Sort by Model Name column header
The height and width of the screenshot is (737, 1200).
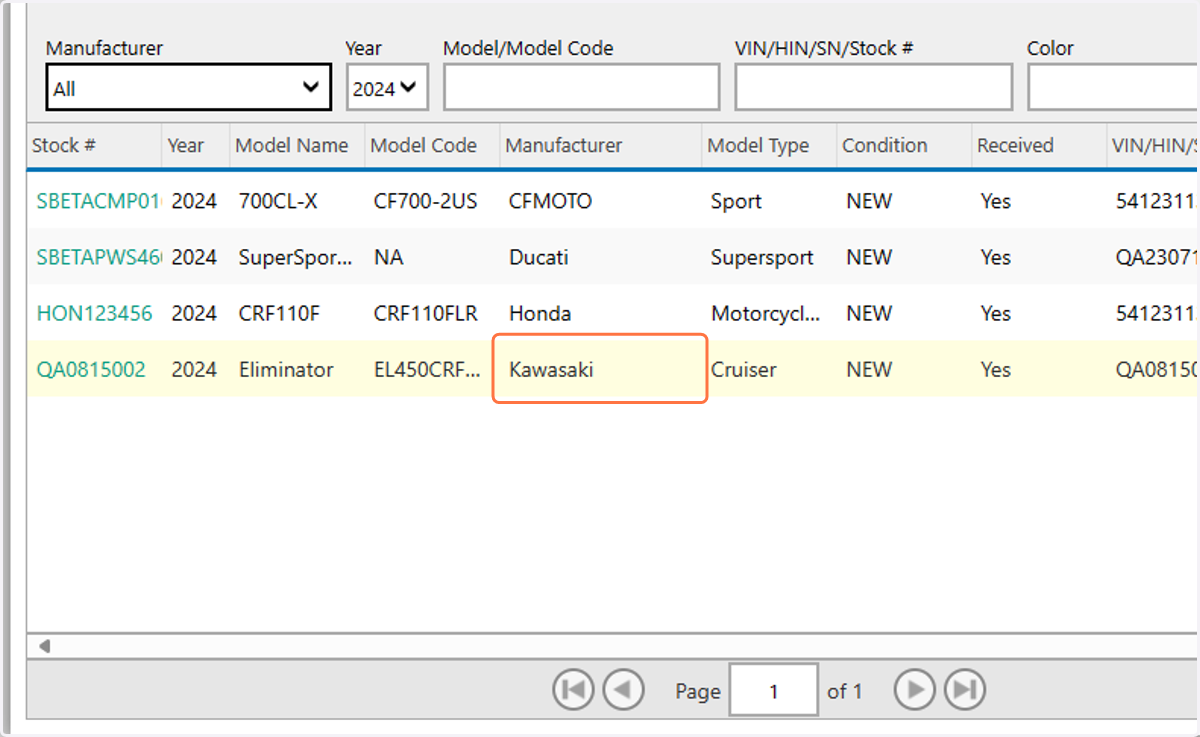(297, 145)
